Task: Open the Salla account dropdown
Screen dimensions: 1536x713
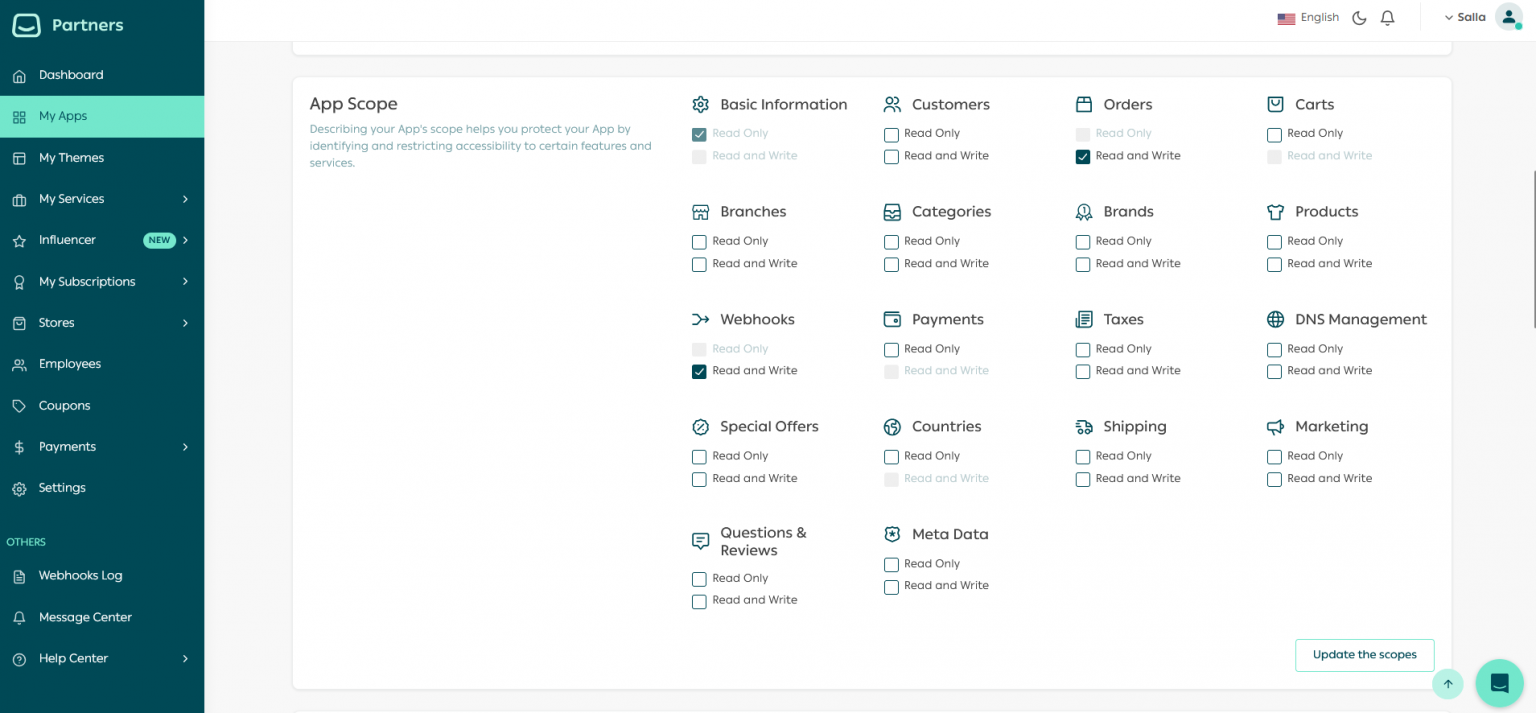Action: point(1468,17)
